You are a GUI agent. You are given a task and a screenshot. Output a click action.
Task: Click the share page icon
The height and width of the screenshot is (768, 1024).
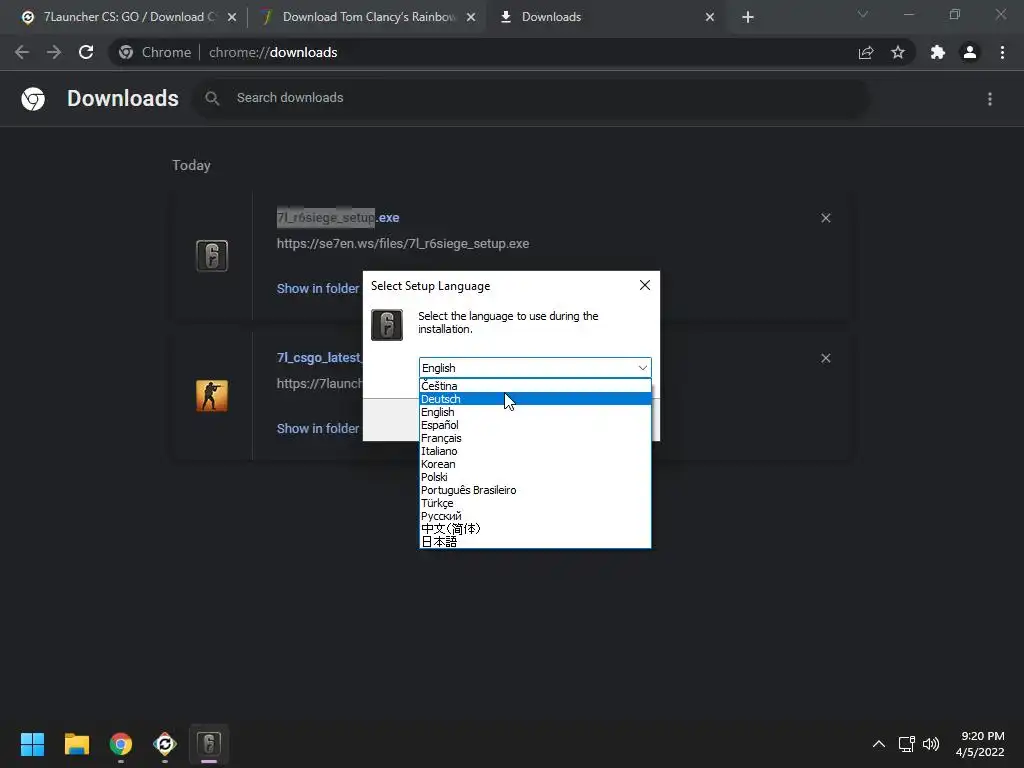(866, 52)
